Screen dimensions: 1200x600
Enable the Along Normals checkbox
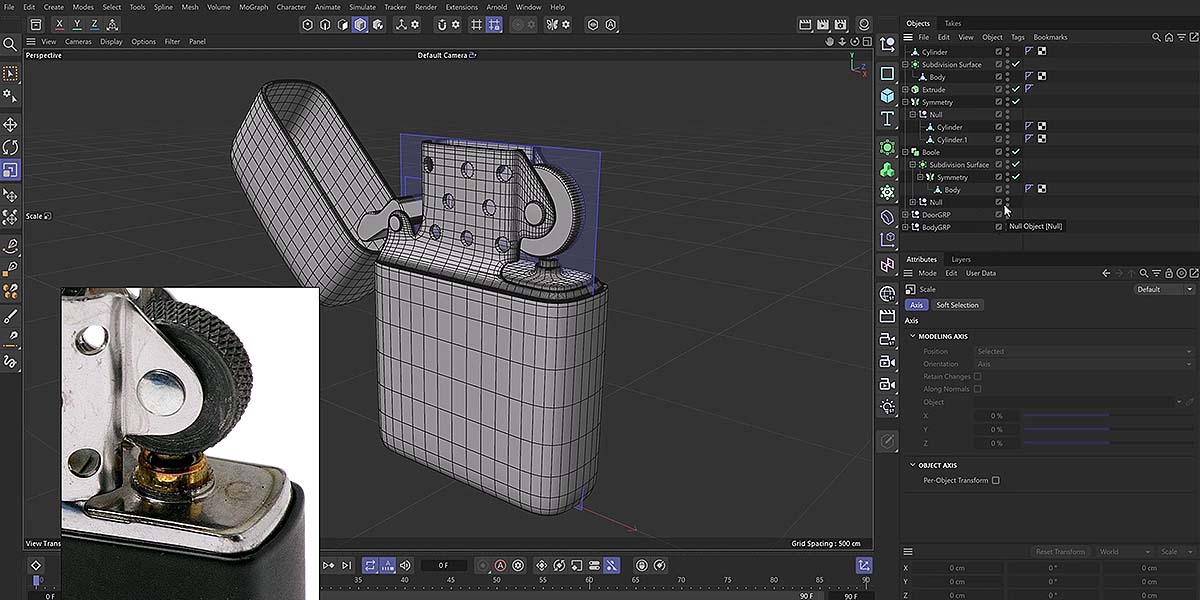pyautogui.click(x=977, y=389)
